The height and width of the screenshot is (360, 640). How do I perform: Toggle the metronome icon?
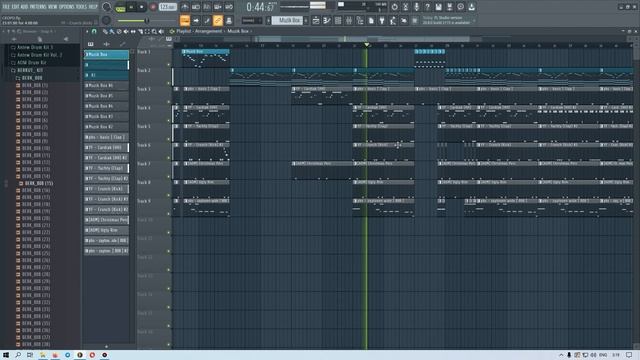(185, 7)
